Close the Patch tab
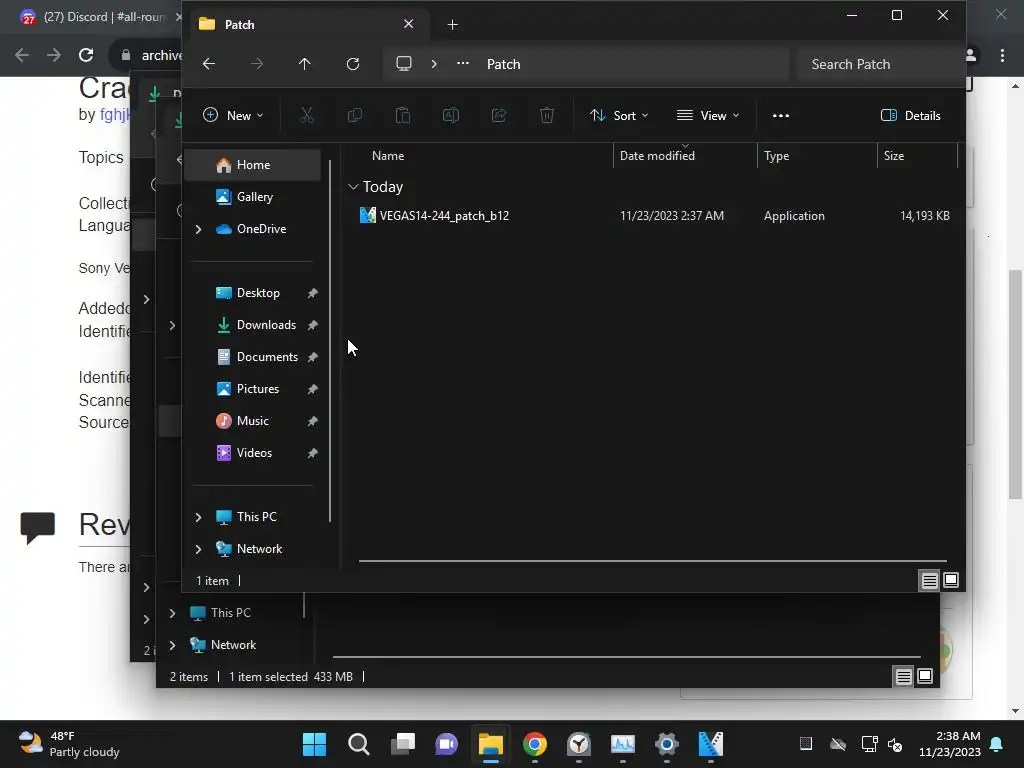Screen dimensions: 1024x768 click(x=408, y=24)
